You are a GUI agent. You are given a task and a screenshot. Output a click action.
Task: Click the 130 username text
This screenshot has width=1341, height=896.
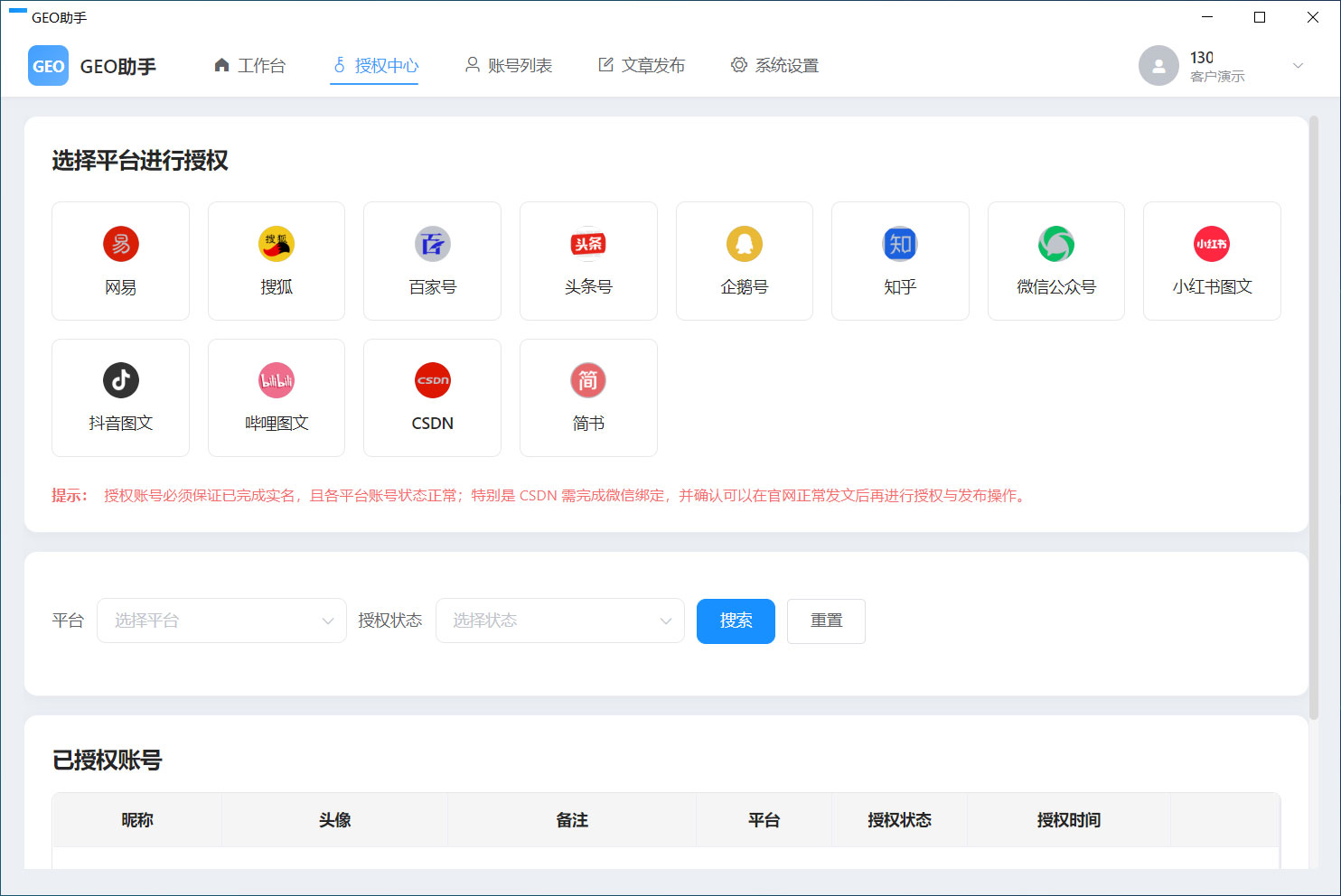click(x=1202, y=57)
